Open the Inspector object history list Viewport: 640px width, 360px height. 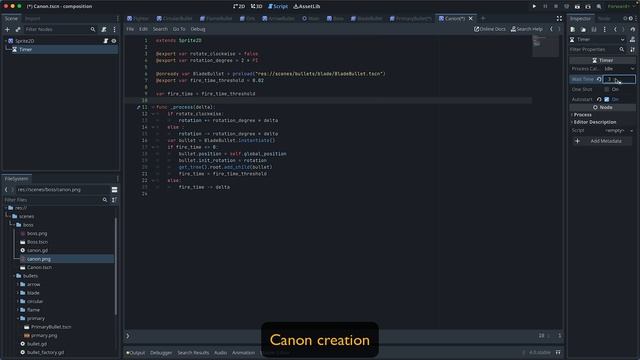(x=633, y=29)
